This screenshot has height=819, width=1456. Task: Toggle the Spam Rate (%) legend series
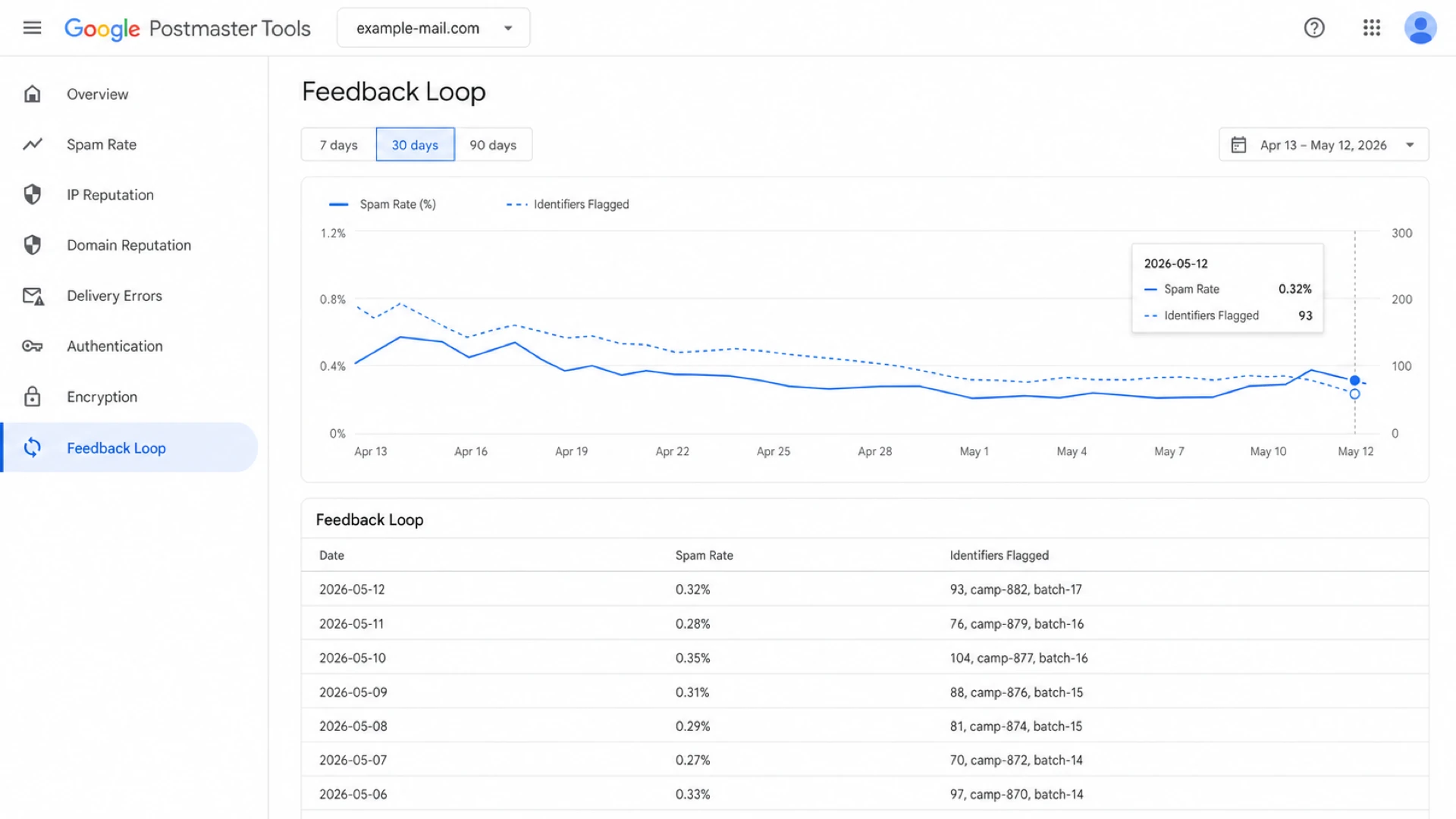pyautogui.click(x=382, y=204)
